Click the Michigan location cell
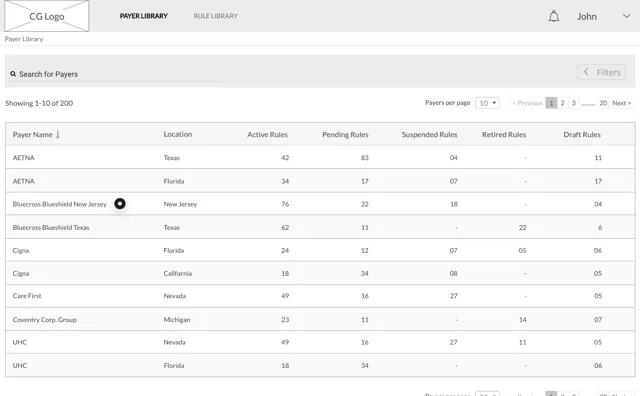 [177, 320]
